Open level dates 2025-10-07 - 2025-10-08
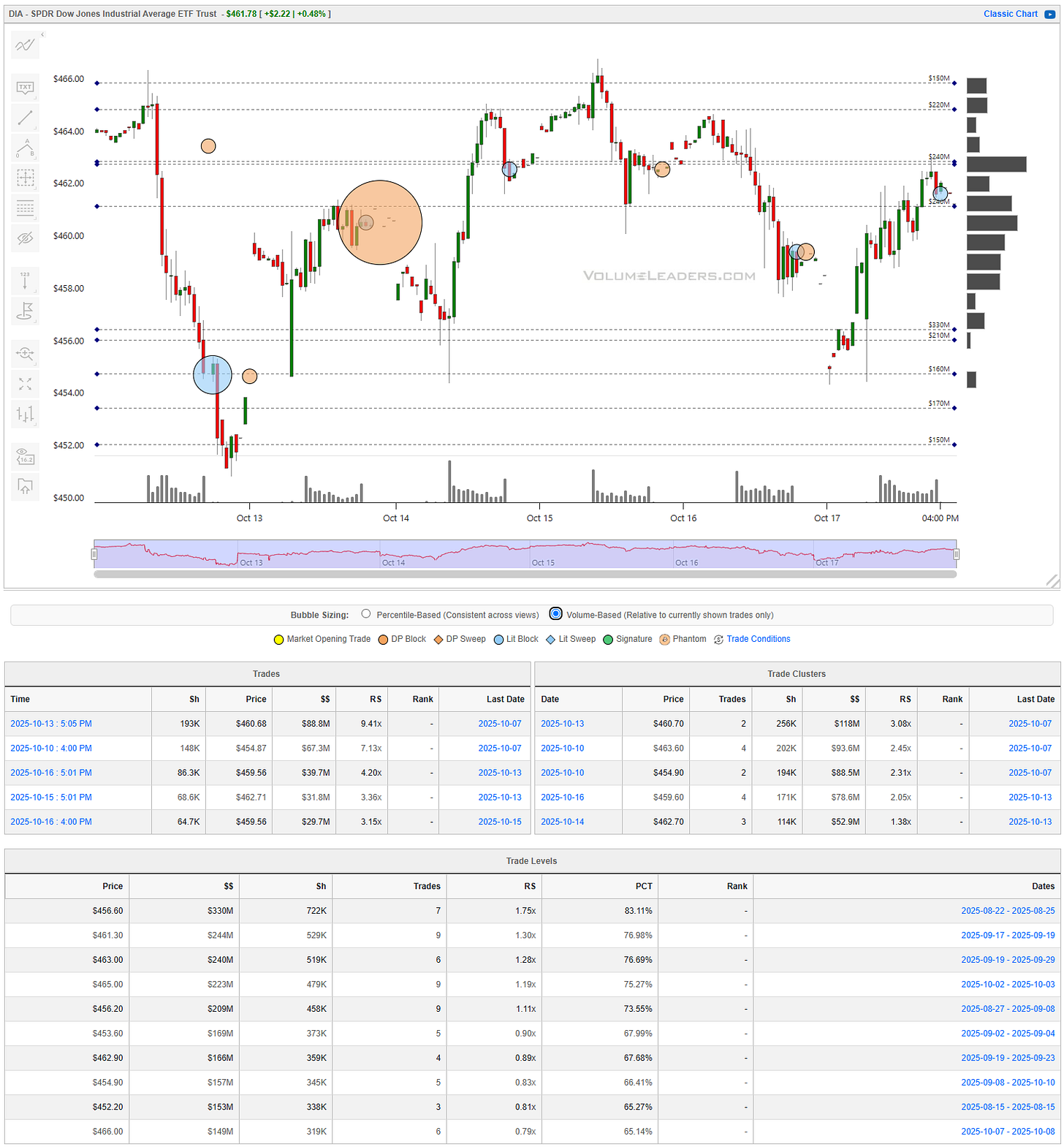Screen dimensions: 1064x1147 [1008, 1132]
